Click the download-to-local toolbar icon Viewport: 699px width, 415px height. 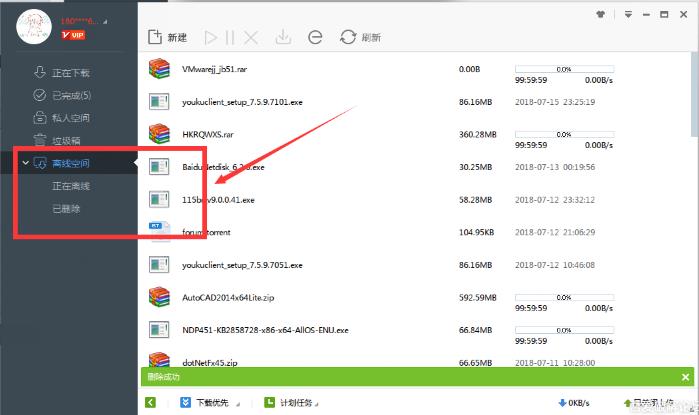(283, 37)
